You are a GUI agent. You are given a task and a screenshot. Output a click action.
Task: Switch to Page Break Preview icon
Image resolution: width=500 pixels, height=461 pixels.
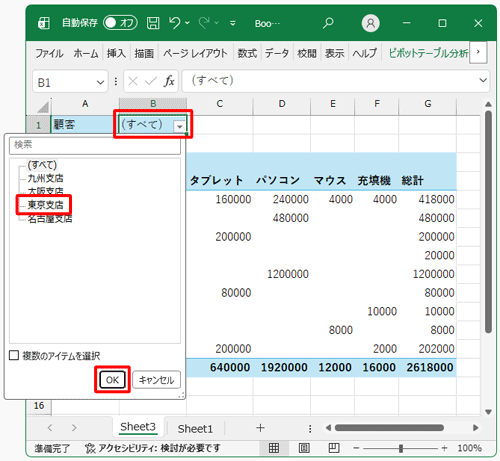(334, 448)
